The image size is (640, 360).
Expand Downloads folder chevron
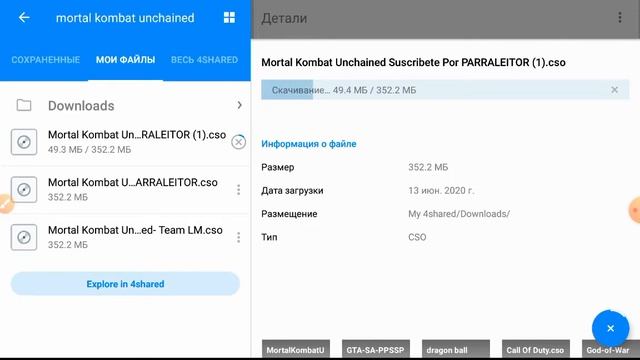tap(239, 105)
